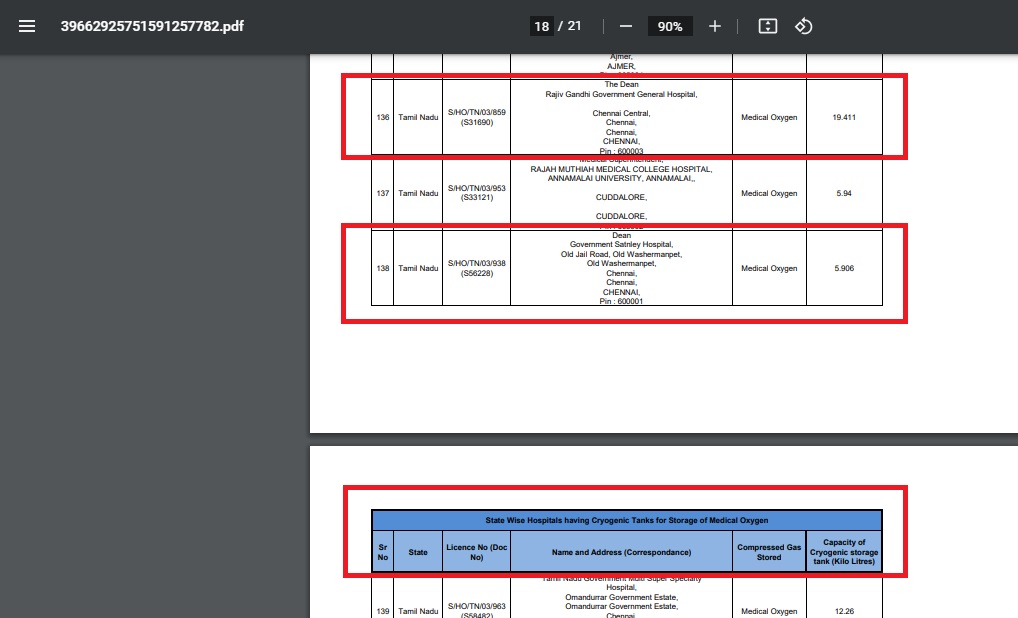Click serial number 137 cell

(383, 193)
